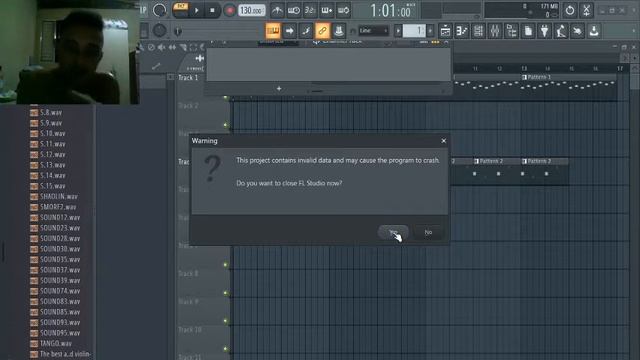Toggle typing keyboard to piano icon

[x=273, y=31]
